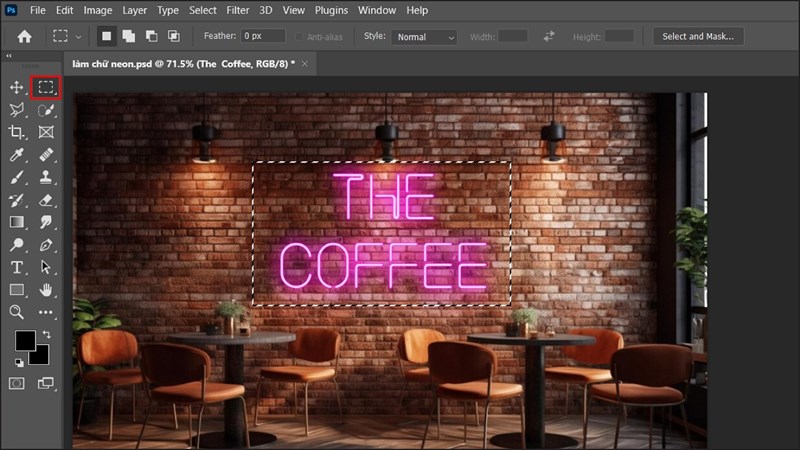Open the Layer menu
800x450 pixels.
pos(134,10)
